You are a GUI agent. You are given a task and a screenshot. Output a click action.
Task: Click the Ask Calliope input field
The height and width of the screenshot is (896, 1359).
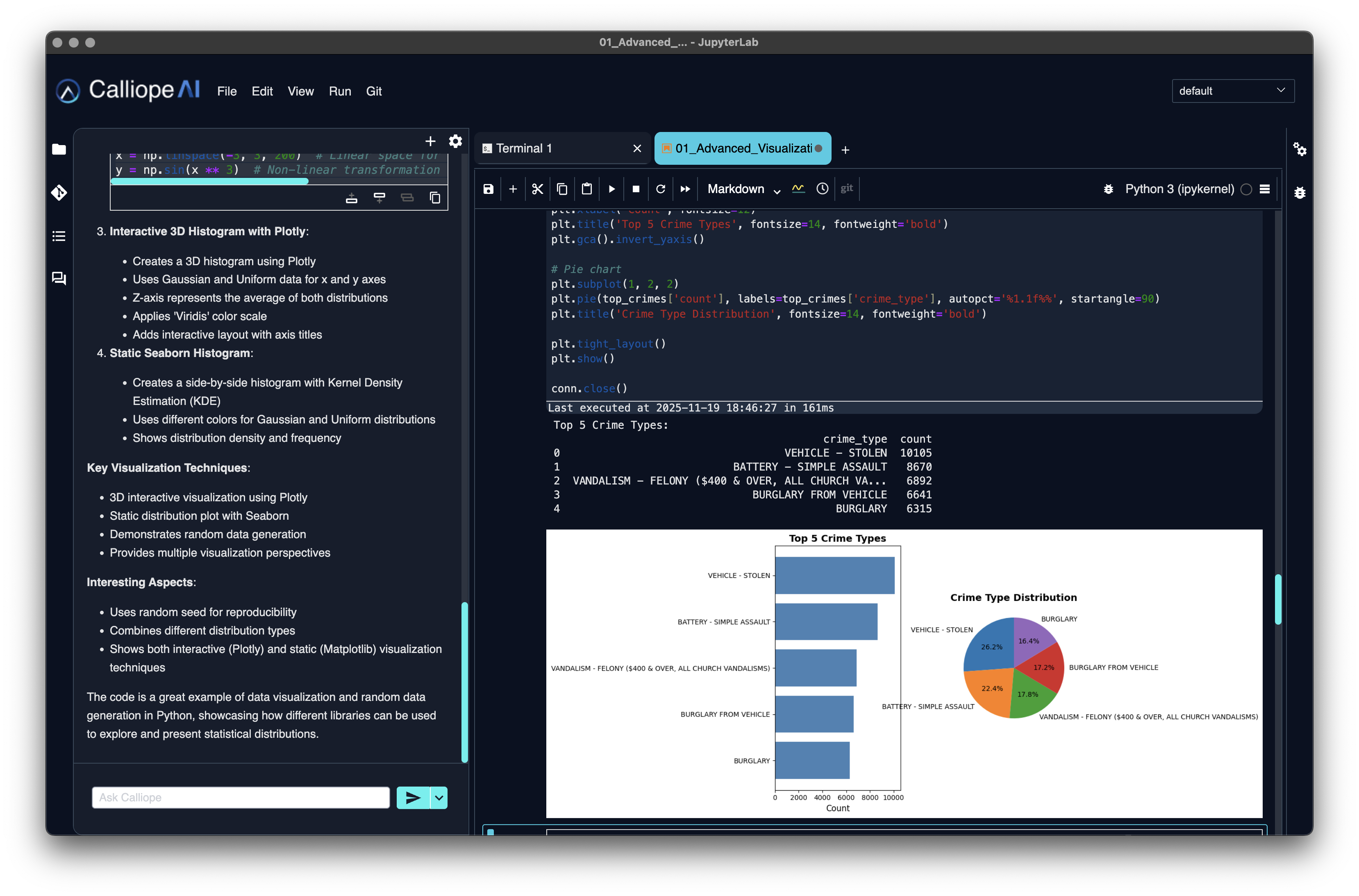241,798
